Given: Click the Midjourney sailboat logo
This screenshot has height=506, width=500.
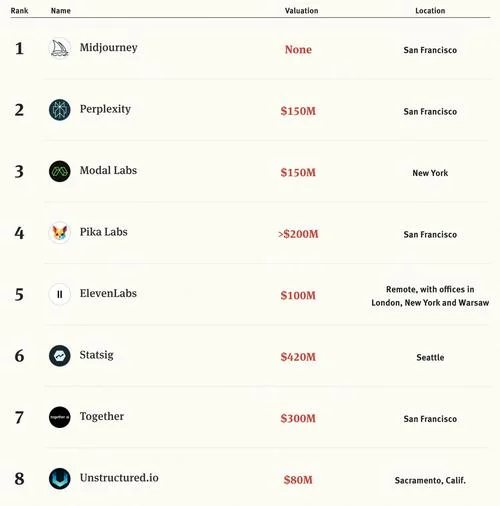Looking at the screenshot, I should (x=60, y=48).
